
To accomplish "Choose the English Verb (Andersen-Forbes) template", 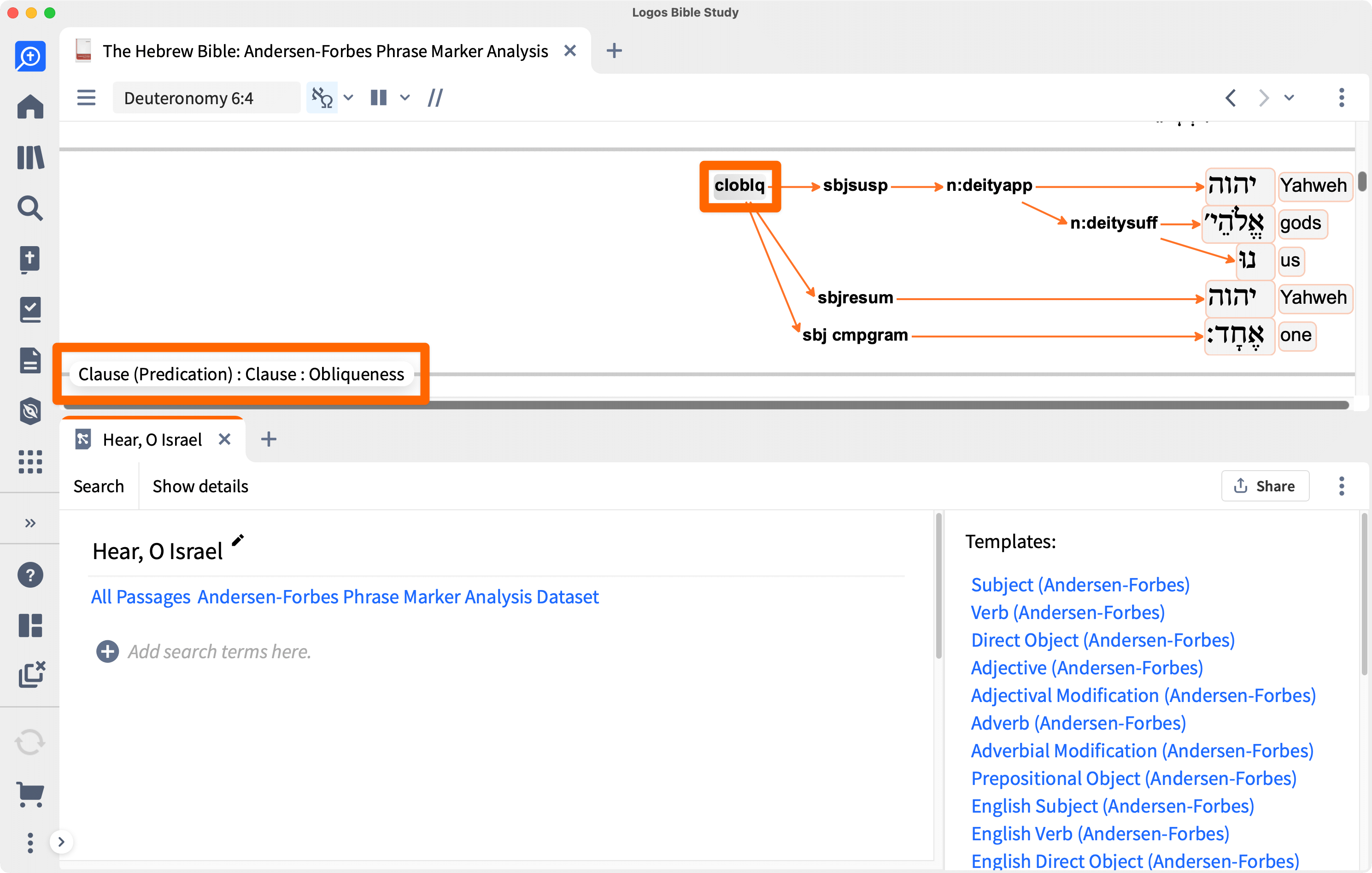I will click(x=1100, y=833).
